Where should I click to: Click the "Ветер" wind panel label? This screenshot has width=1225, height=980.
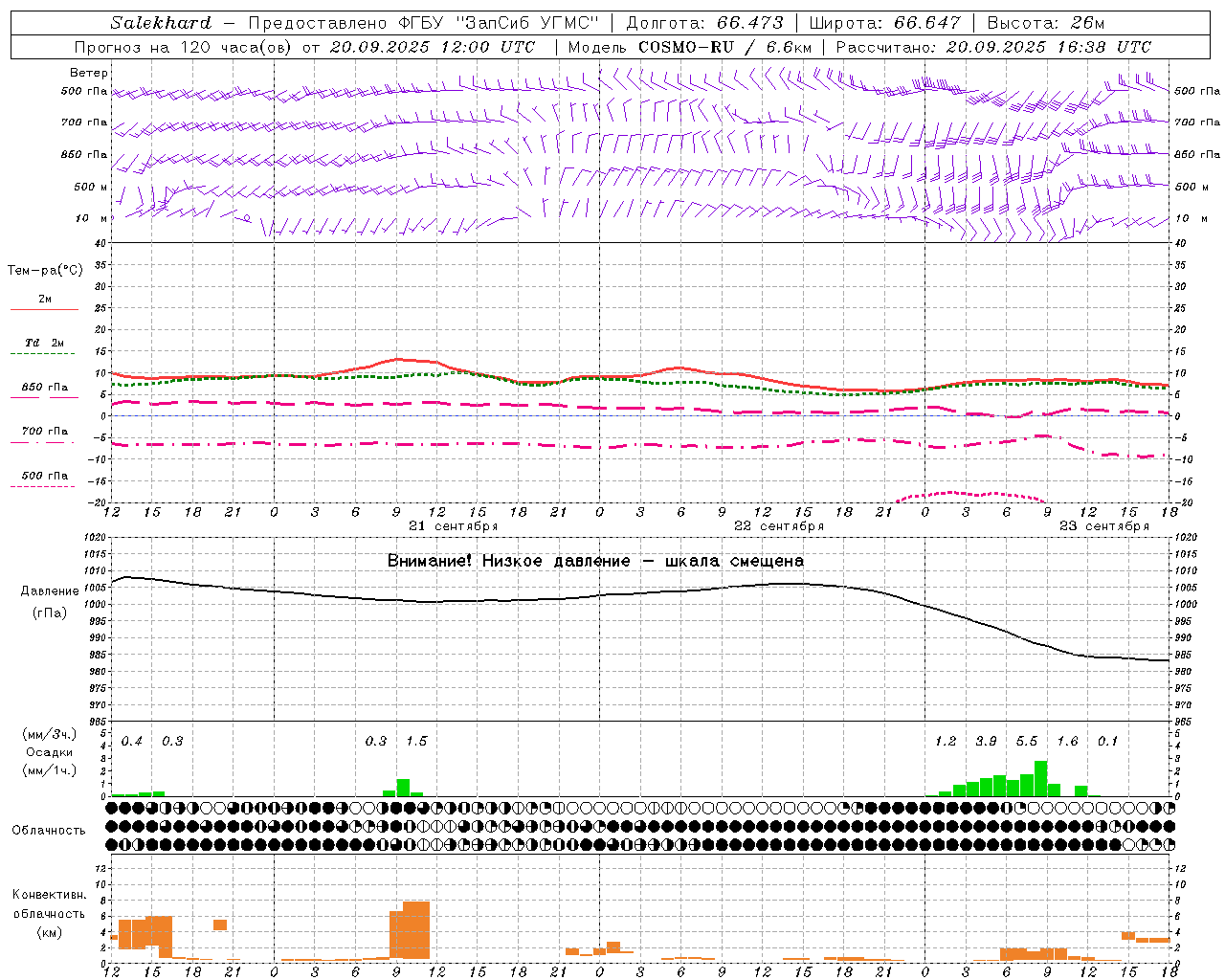(89, 73)
